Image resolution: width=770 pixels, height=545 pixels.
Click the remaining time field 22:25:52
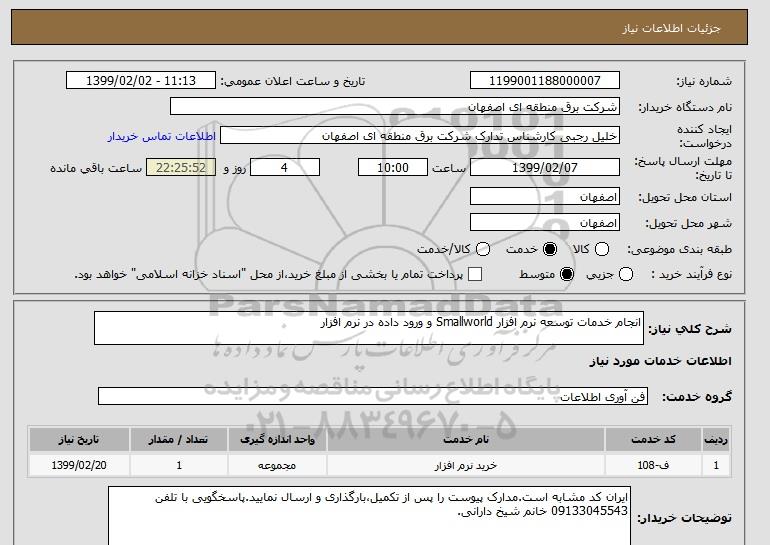(181, 167)
